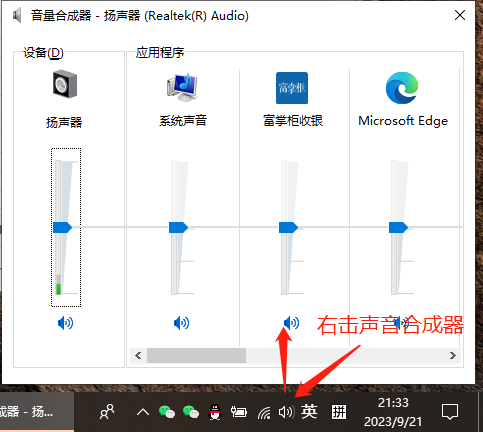Click the applications scrollbar right arrow

[452, 355]
